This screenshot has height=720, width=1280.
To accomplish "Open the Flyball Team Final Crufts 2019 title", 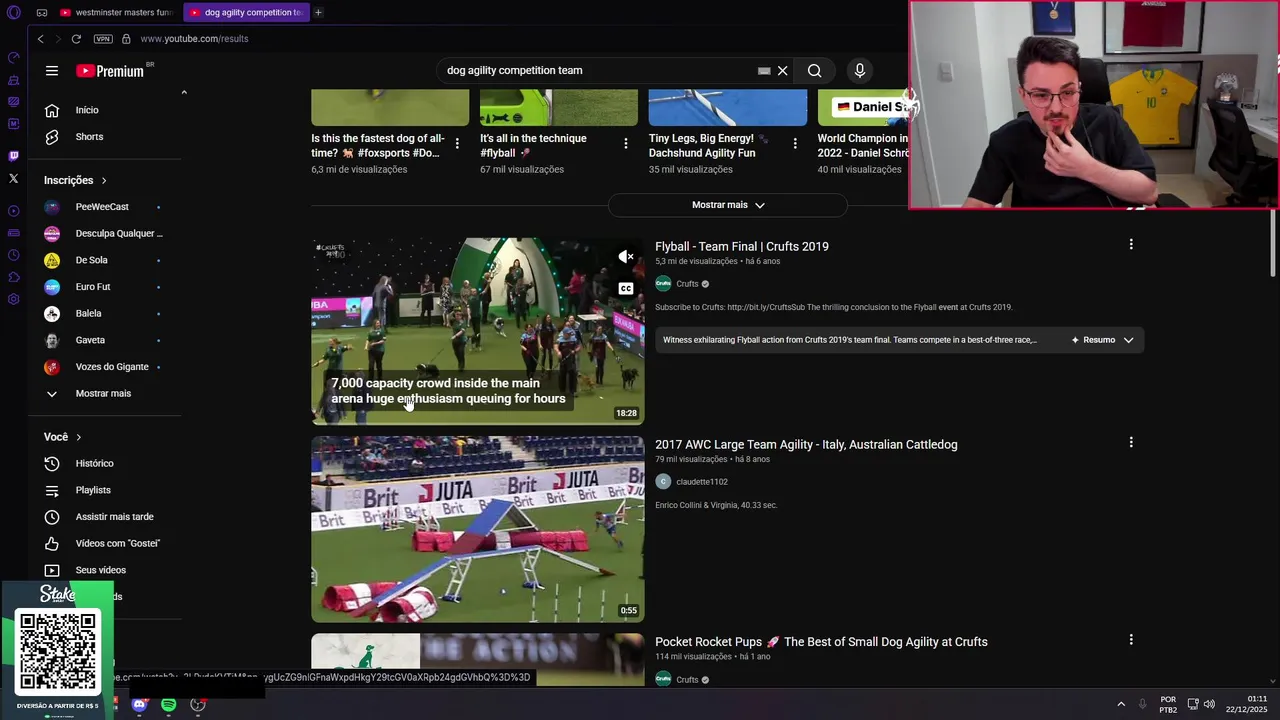I will click(x=741, y=246).
